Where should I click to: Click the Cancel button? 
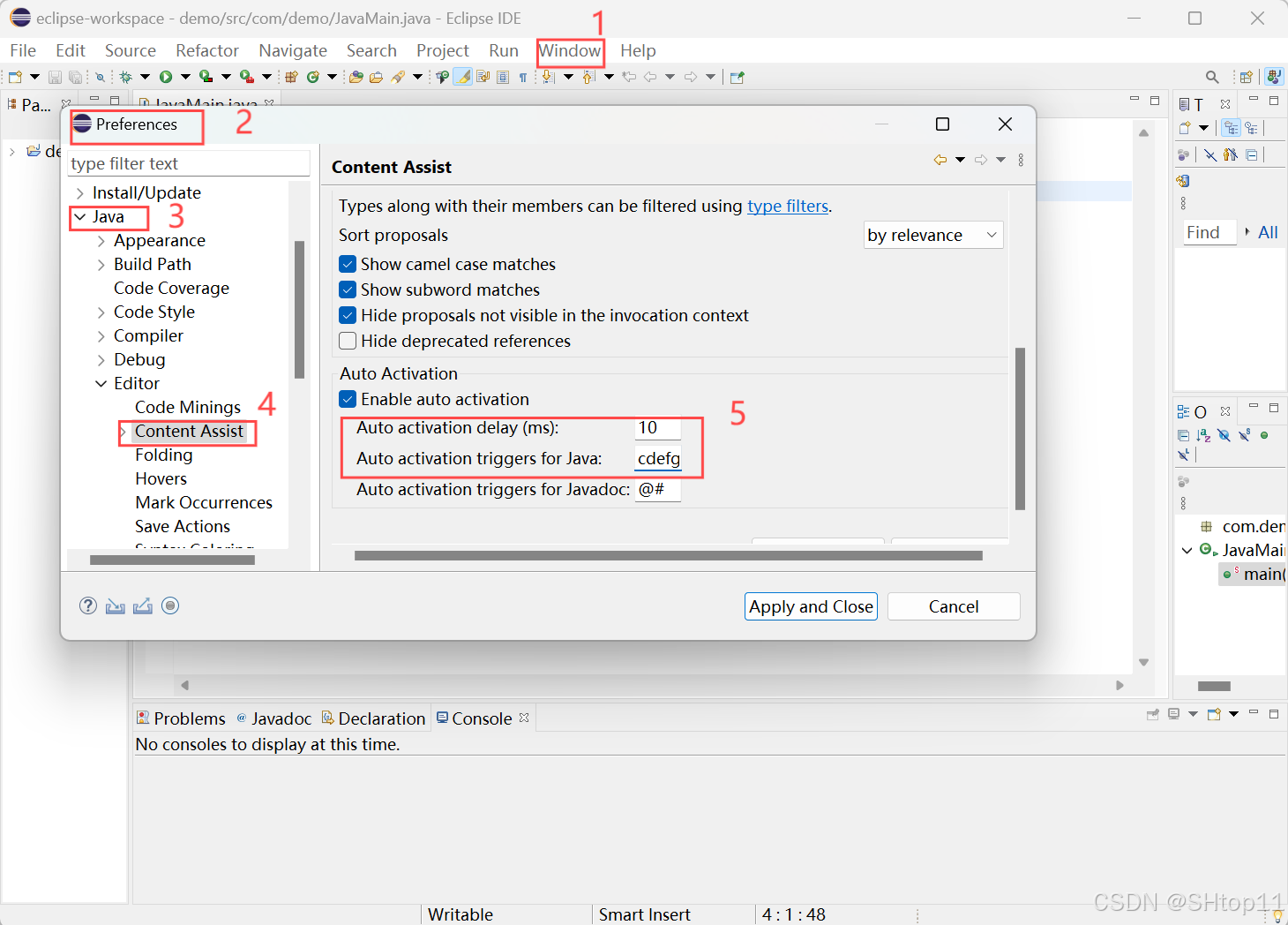(x=954, y=606)
